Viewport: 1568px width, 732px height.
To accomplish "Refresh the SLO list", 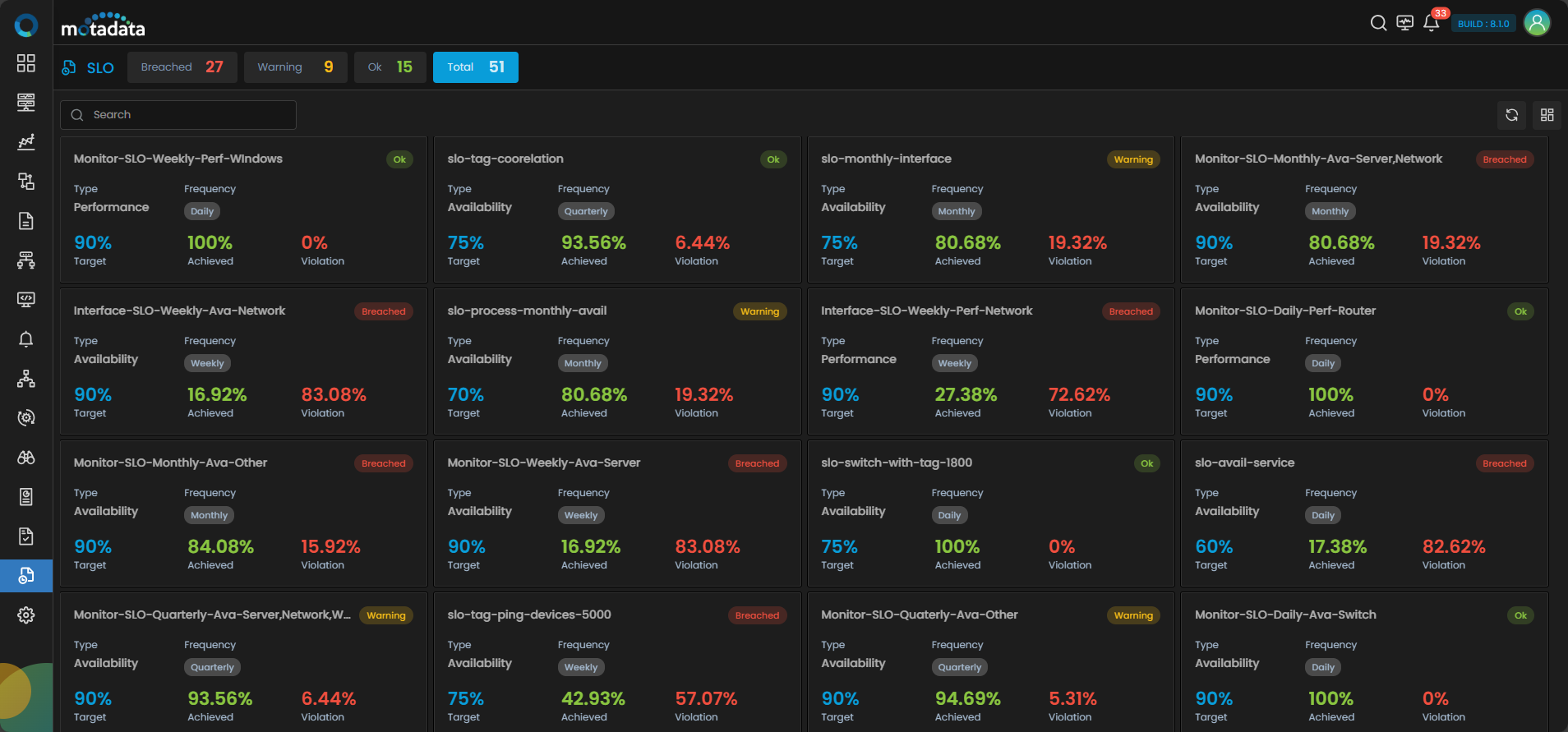I will click(x=1511, y=115).
